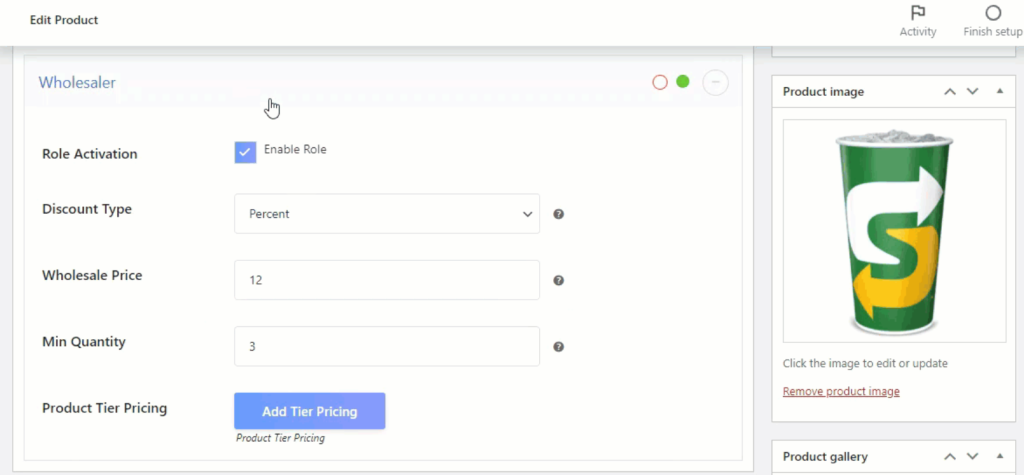Click 'Click the image to edit or update' text

click(x=865, y=363)
